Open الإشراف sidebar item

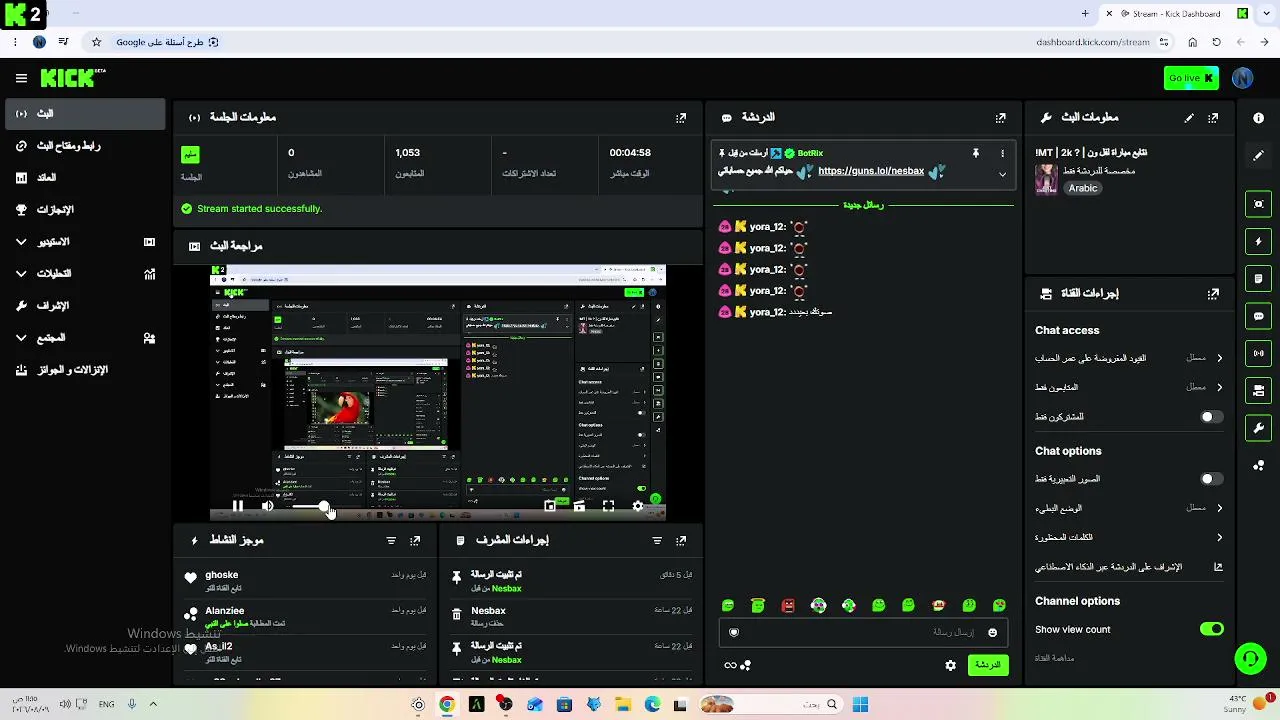point(84,306)
